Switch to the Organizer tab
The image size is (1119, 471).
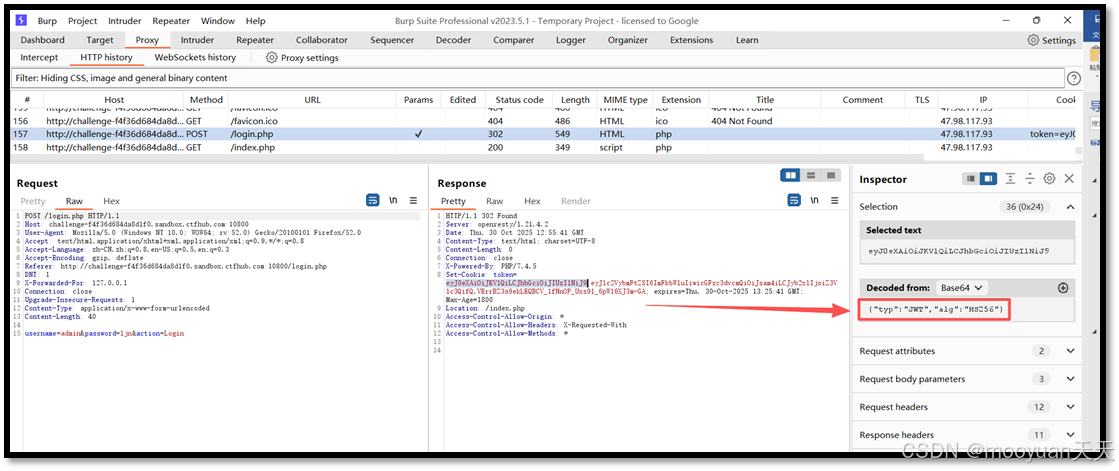click(628, 40)
